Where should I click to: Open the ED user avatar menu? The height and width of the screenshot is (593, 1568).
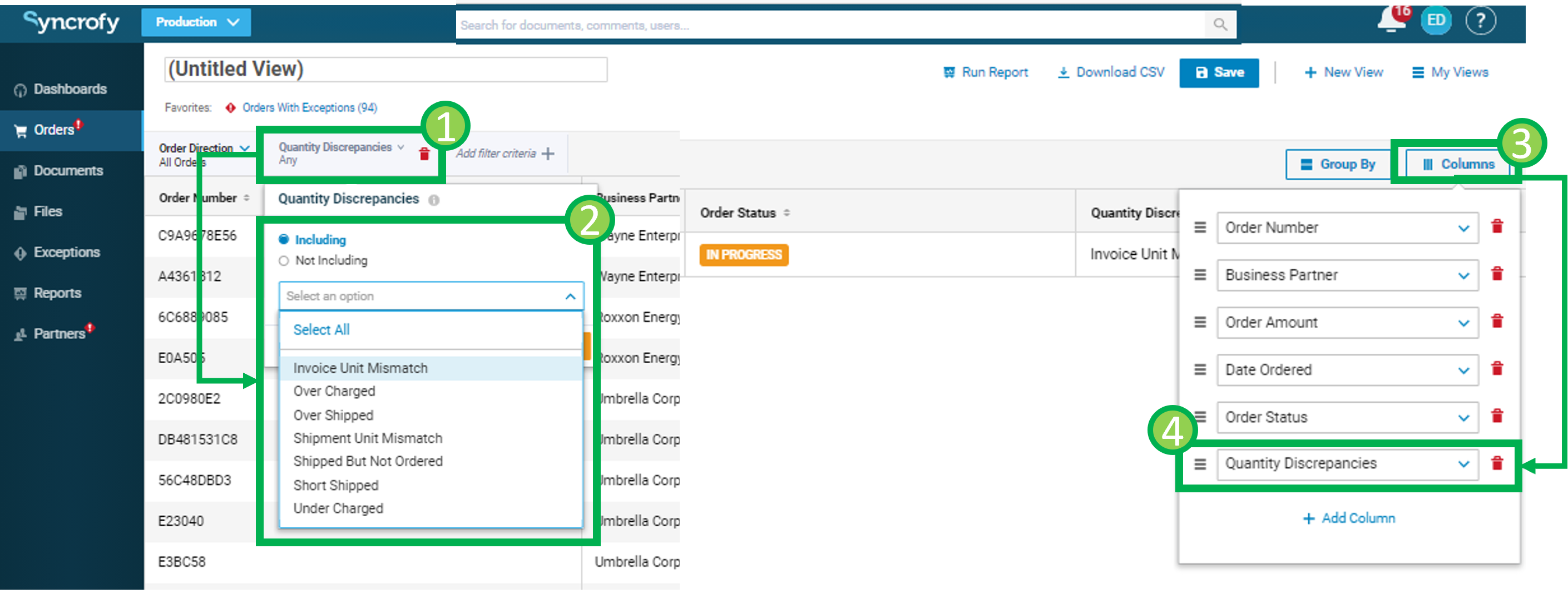pos(1435,21)
